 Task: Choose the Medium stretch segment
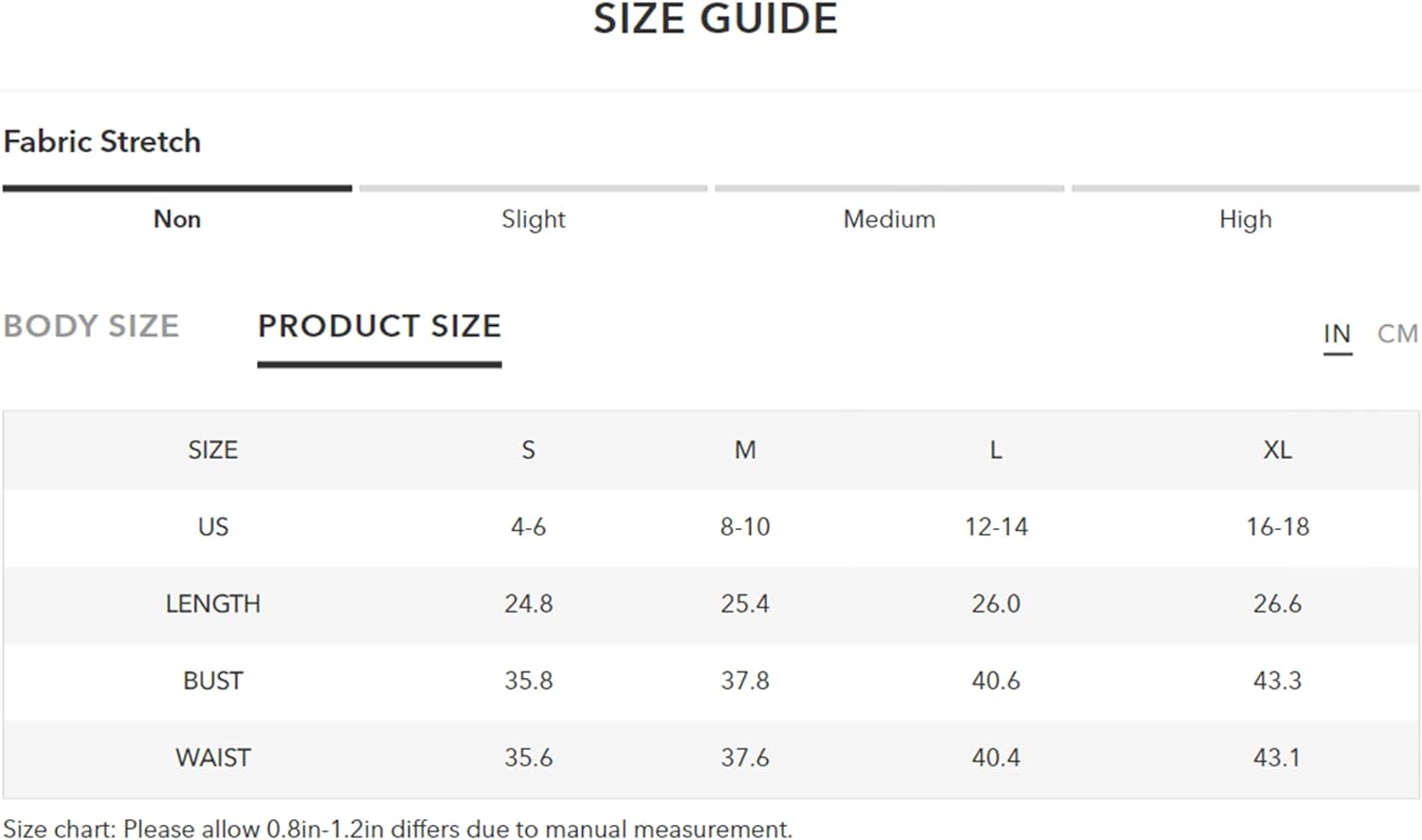(x=889, y=219)
